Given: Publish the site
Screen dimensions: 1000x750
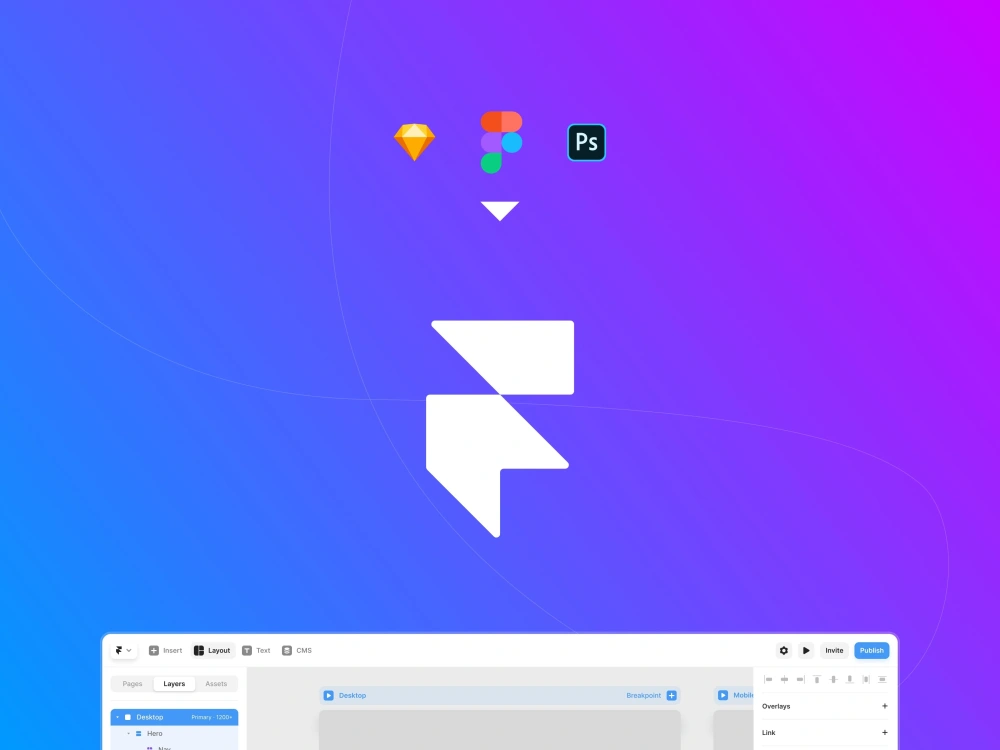Looking at the screenshot, I should [872, 651].
